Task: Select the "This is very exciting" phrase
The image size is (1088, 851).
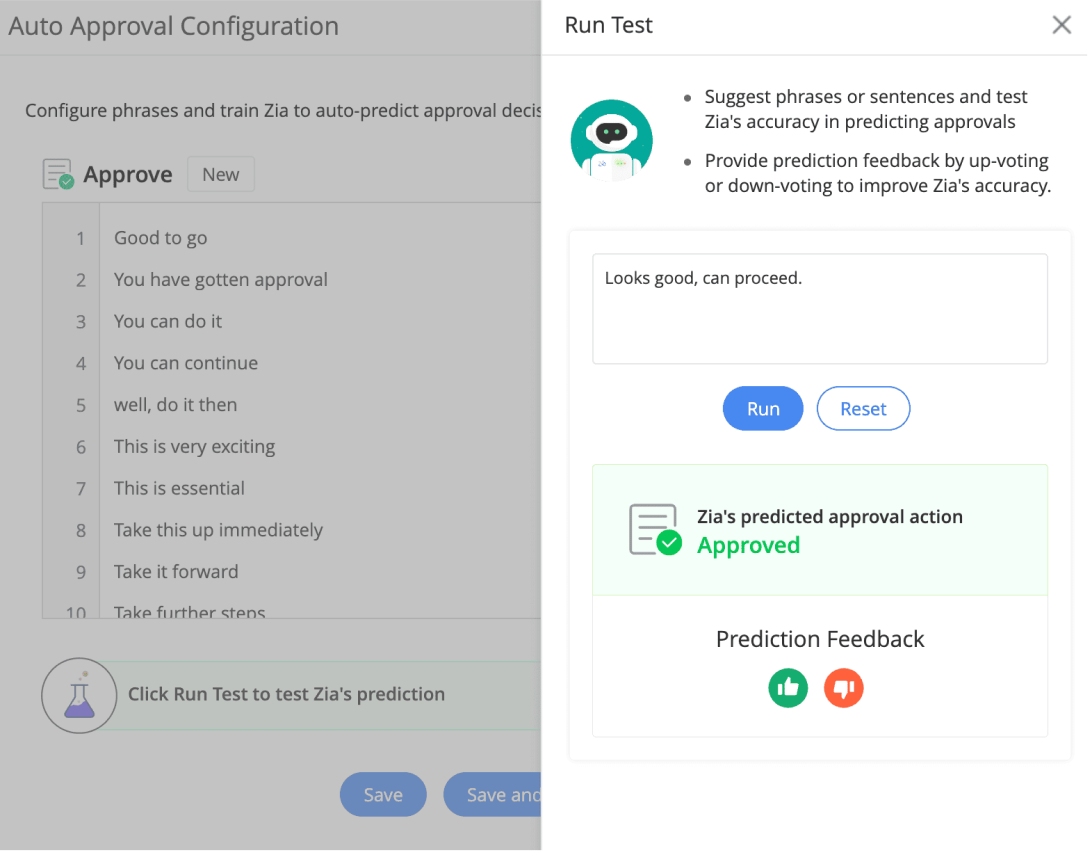Action: click(x=194, y=447)
